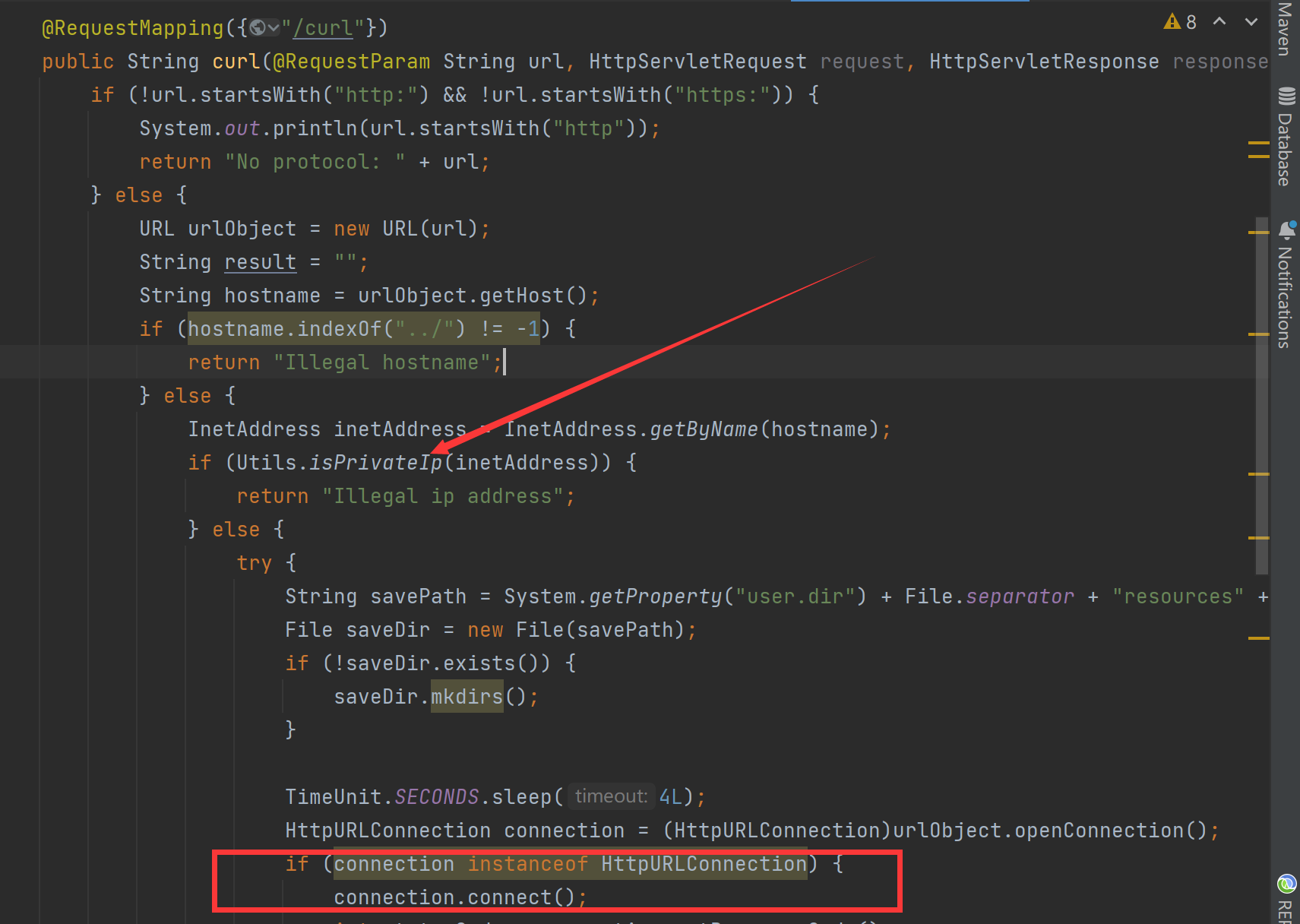Screen dimensions: 1300x924
Task: Click the italic SECONDS constant
Action: [437, 797]
